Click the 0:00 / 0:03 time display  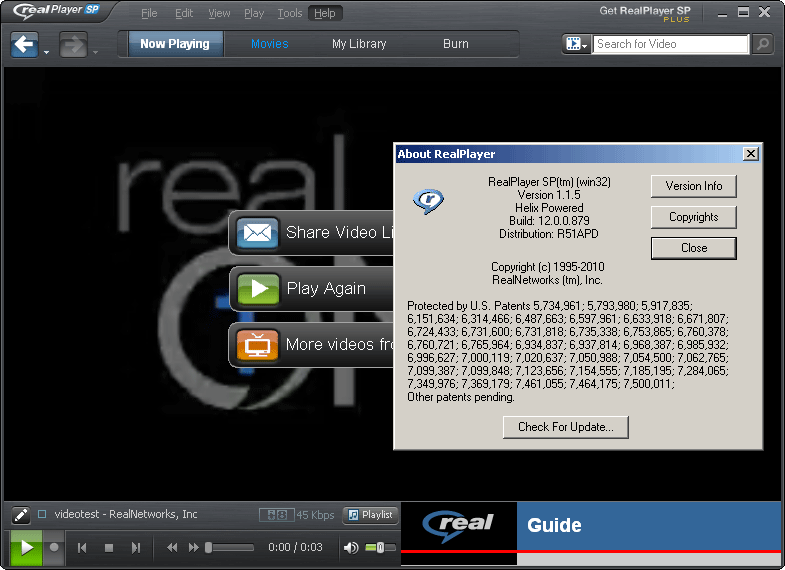[x=295, y=547]
